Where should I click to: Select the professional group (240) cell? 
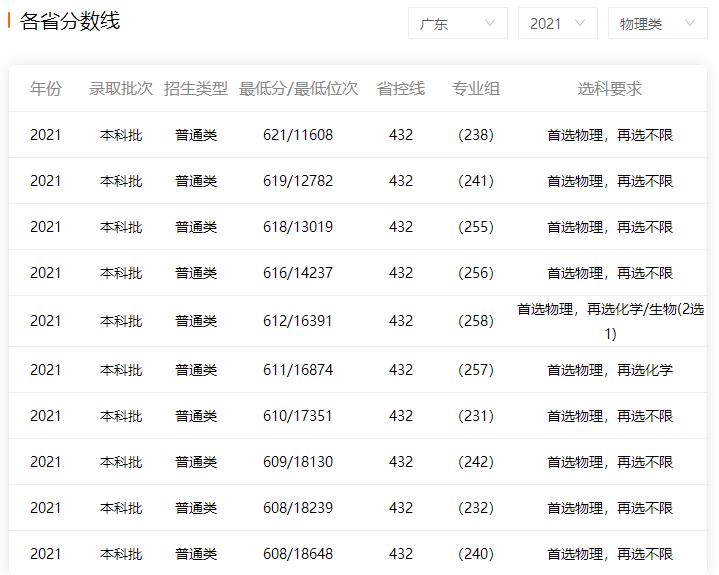pos(476,554)
